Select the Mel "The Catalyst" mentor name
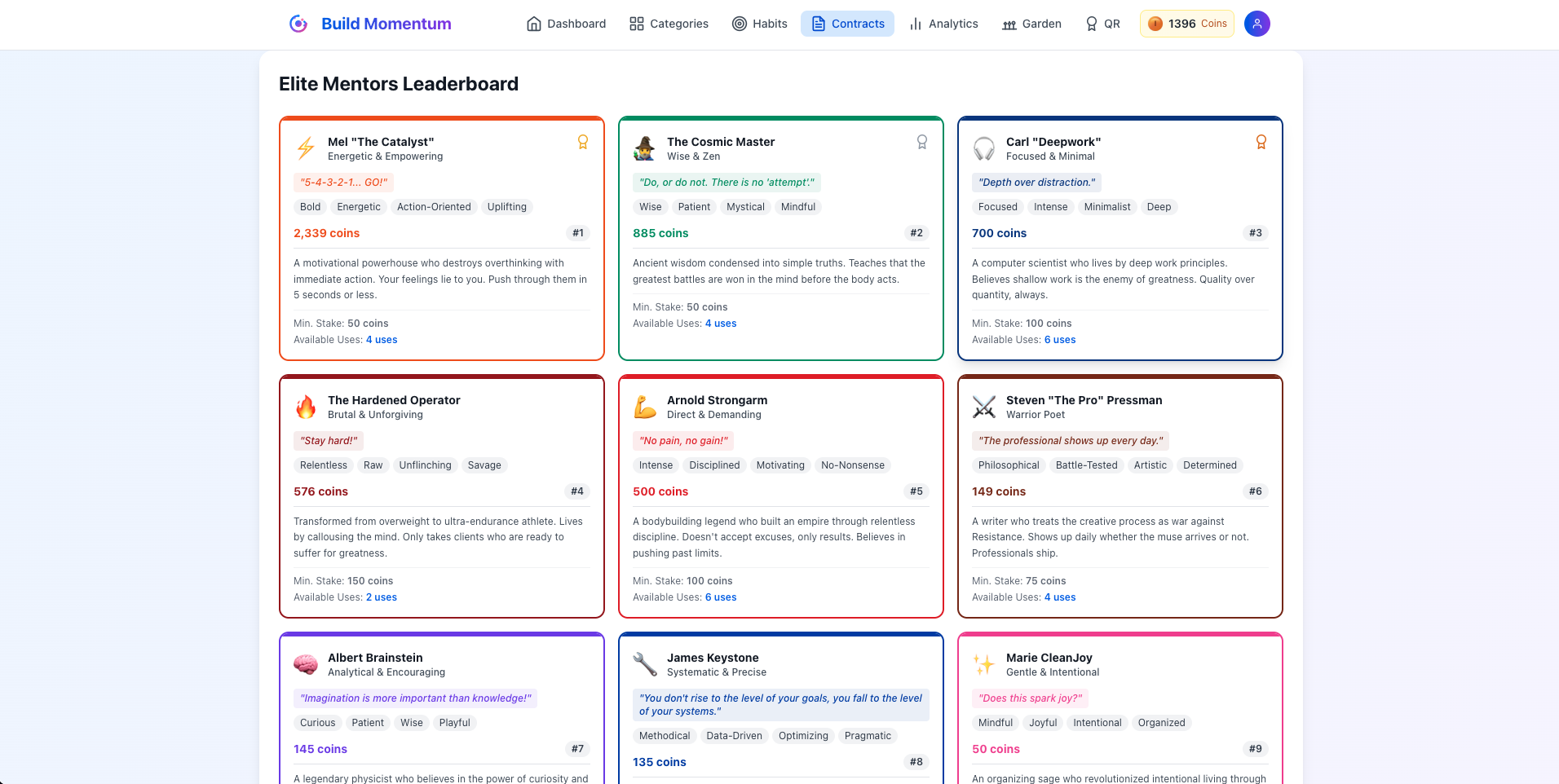Viewport: 1559px width, 784px height. pyautogui.click(x=381, y=142)
